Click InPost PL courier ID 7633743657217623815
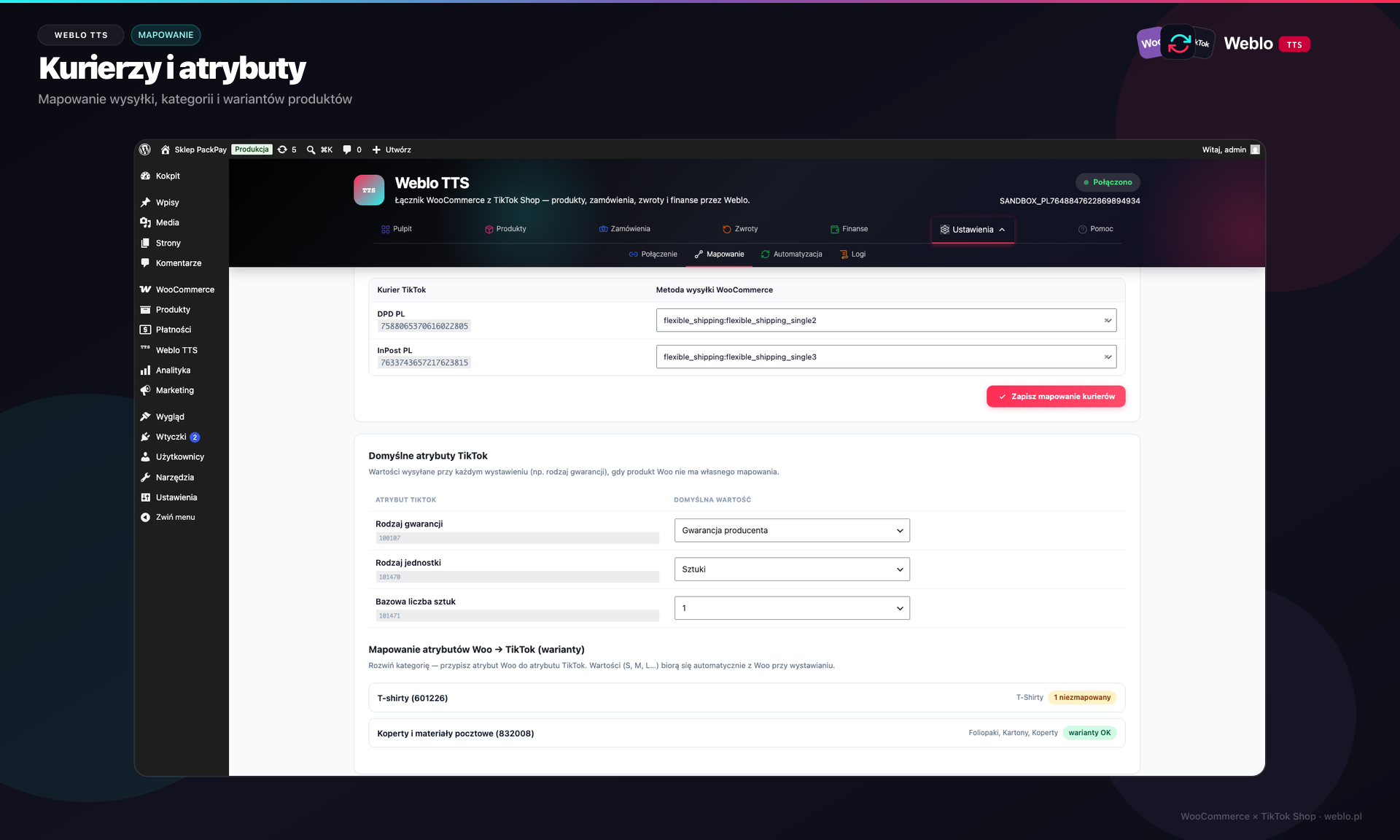This screenshot has width=1400, height=840. tap(424, 362)
